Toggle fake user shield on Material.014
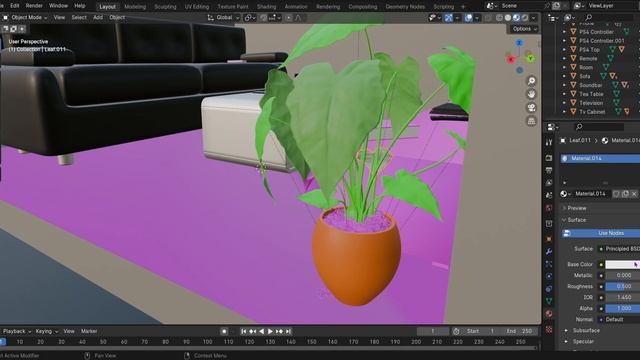The image size is (640, 360). (x=616, y=194)
